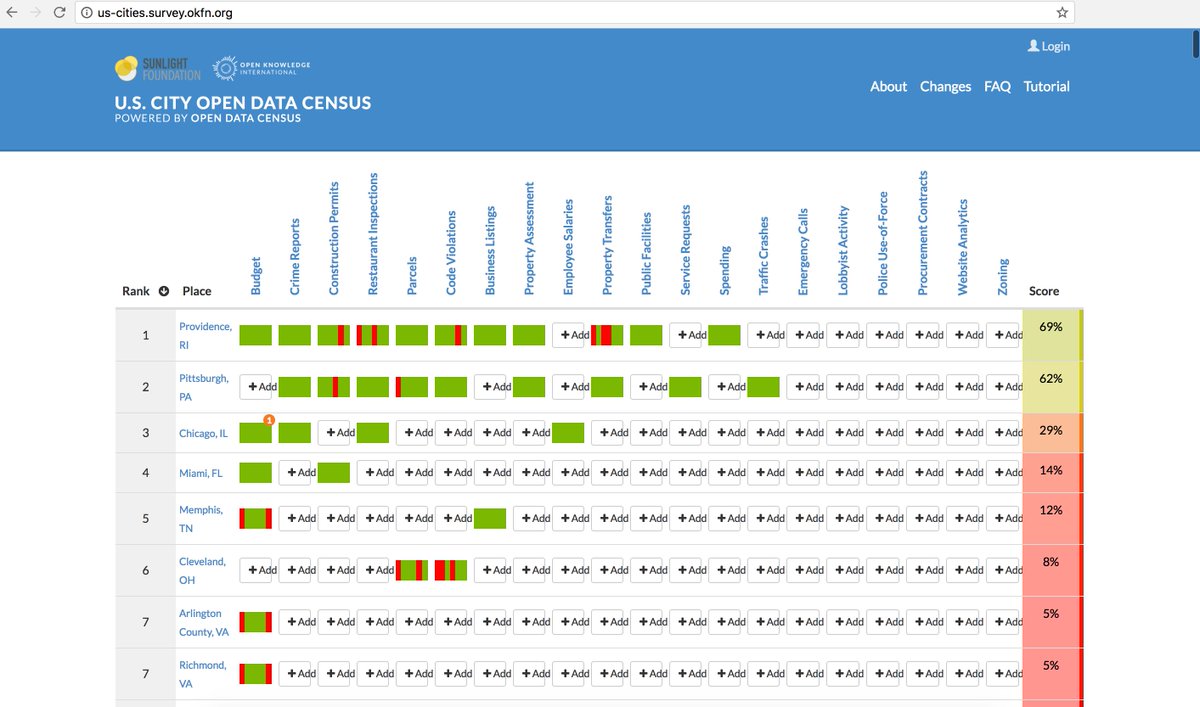1200x707 pixels.
Task: Click the browser back arrow
Action: (11, 13)
